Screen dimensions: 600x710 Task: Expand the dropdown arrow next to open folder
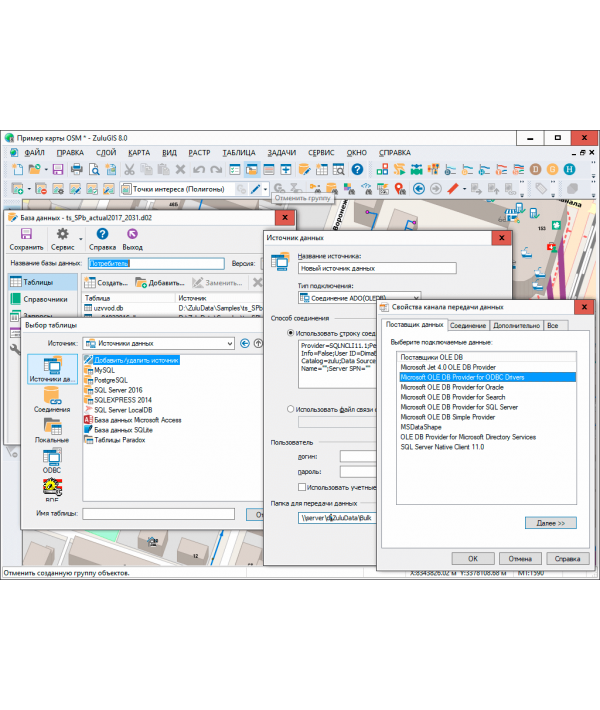coord(46,170)
